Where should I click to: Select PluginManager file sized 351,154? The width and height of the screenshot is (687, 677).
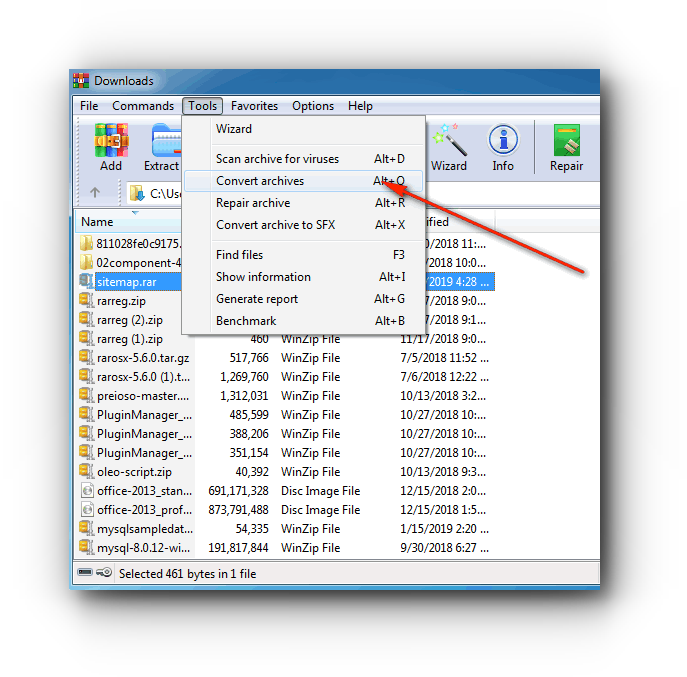145,453
